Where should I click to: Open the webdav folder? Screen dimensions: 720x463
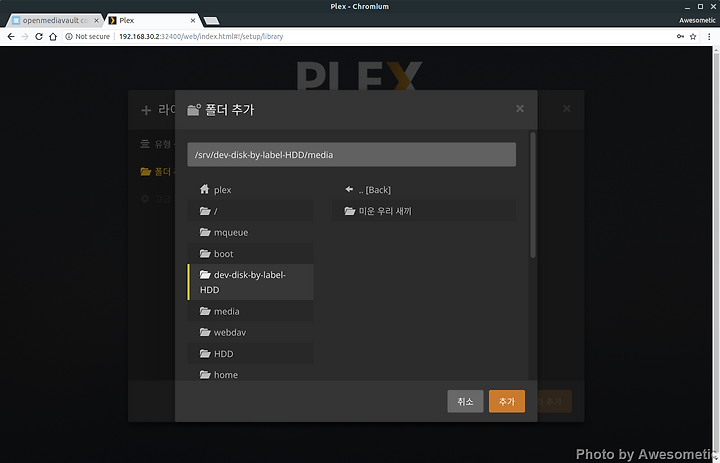[x=250, y=332]
